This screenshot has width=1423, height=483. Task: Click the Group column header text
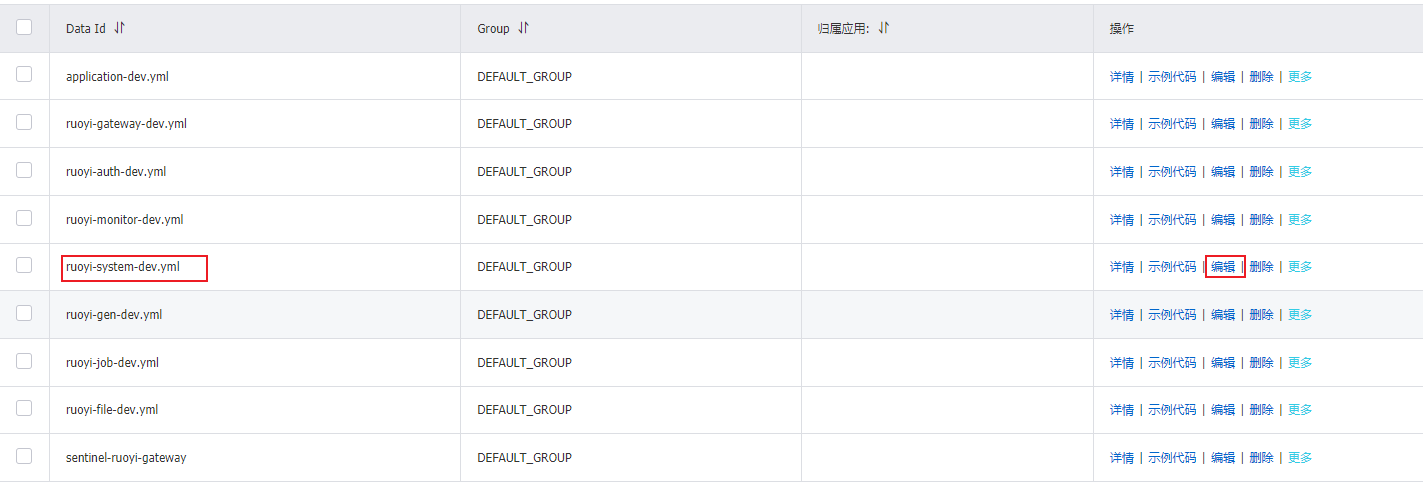[493, 29]
